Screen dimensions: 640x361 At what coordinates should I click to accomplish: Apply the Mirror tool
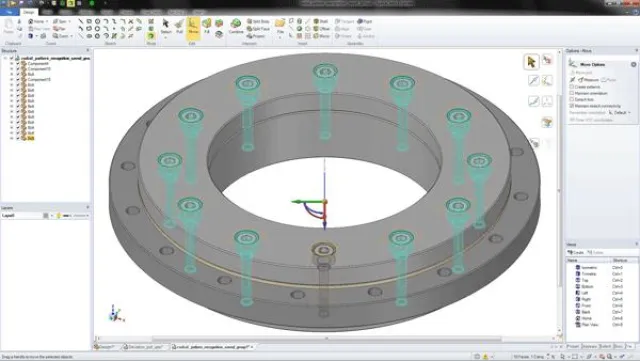tap(322, 36)
